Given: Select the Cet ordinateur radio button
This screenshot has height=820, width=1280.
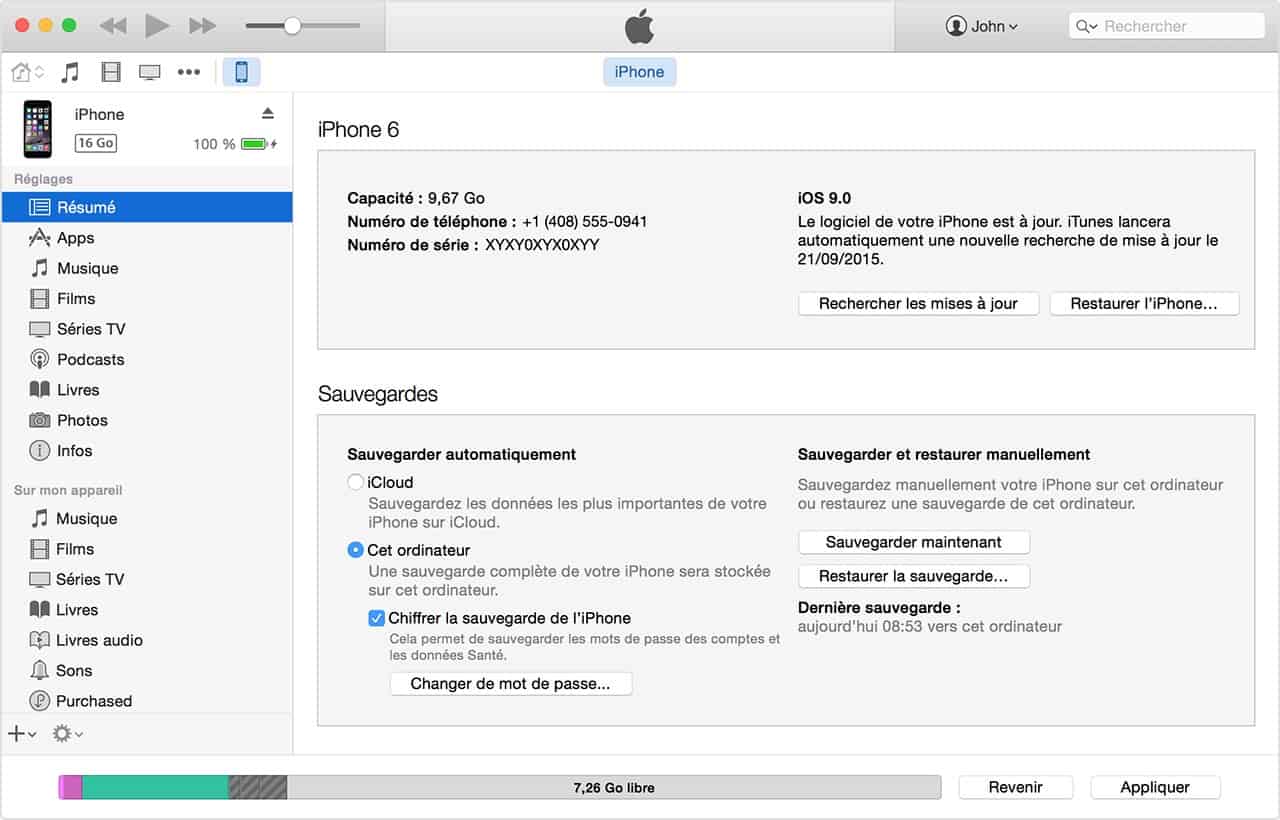Looking at the screenshot, I should click(355, 550).
